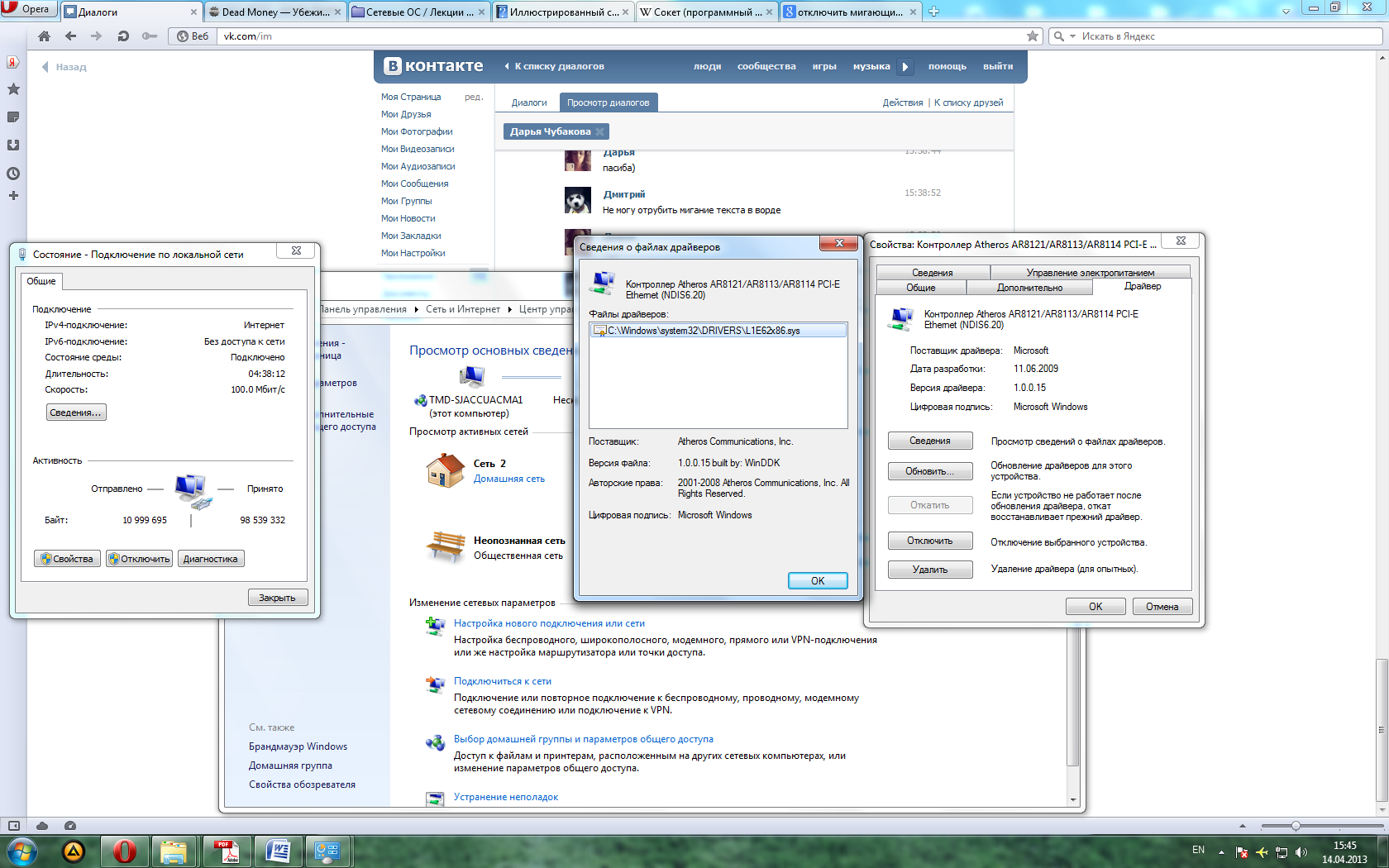
Task: Open search engine dropdown arrow
Action: click(x=1072, y=36)
